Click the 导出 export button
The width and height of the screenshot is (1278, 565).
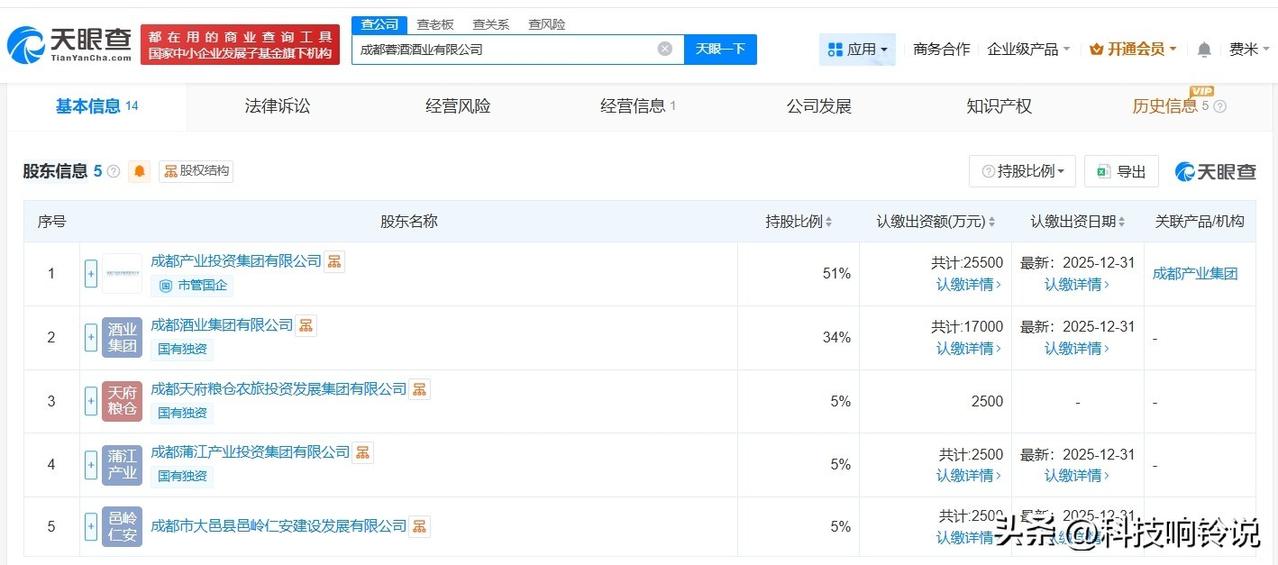click(1121, 171)
